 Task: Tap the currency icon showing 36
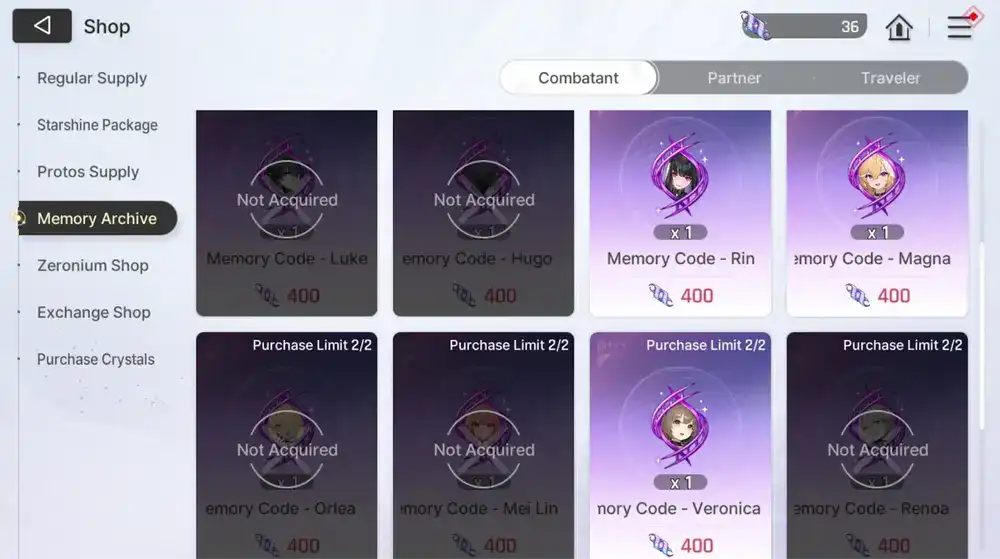pos(756,26)
